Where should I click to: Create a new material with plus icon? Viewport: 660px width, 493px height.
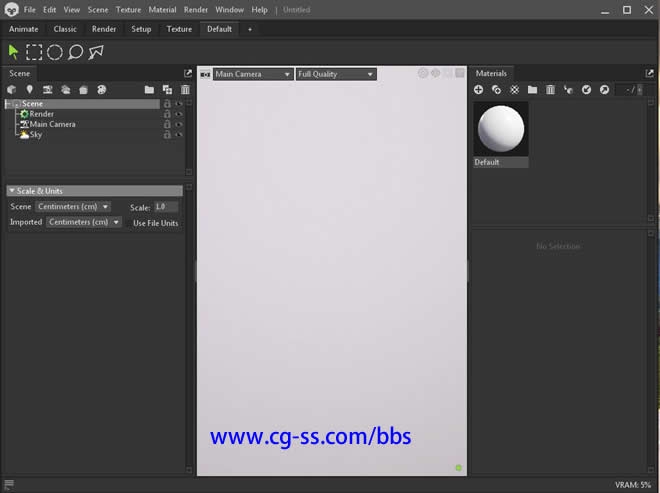click(478, 90)
